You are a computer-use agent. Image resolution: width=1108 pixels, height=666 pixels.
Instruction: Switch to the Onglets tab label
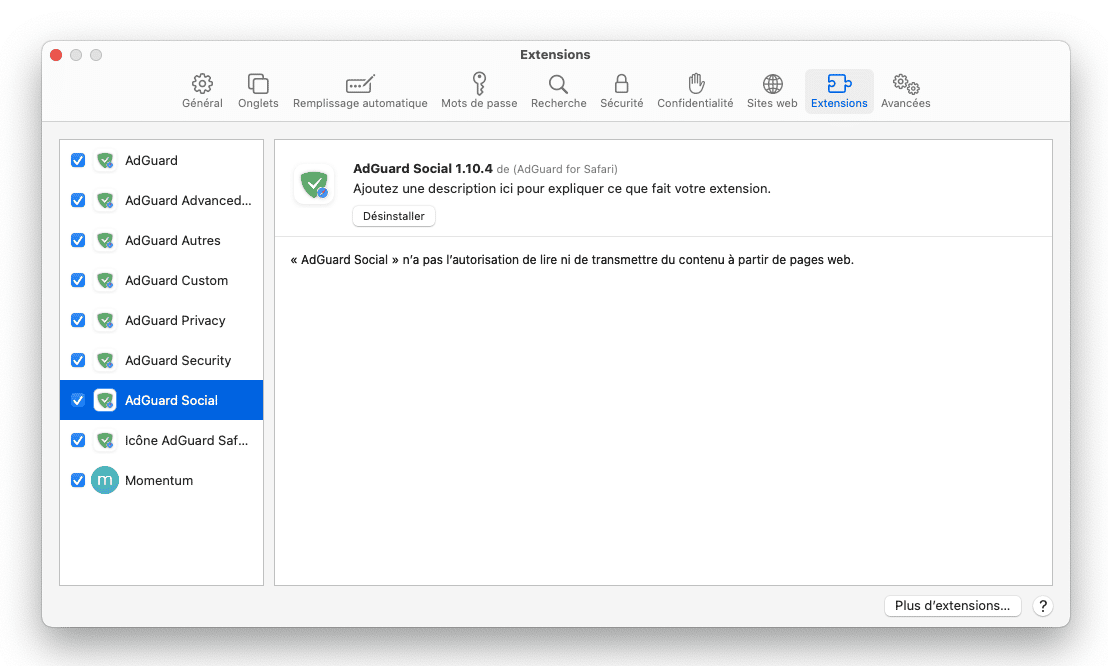click(x=258, y=103)
